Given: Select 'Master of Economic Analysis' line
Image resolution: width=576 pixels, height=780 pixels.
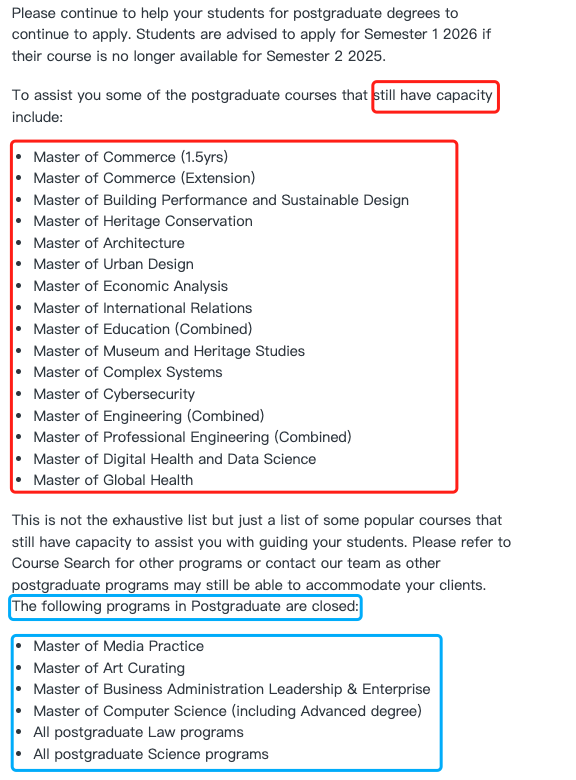Looking at the screenshot, I should coord(130,286).
